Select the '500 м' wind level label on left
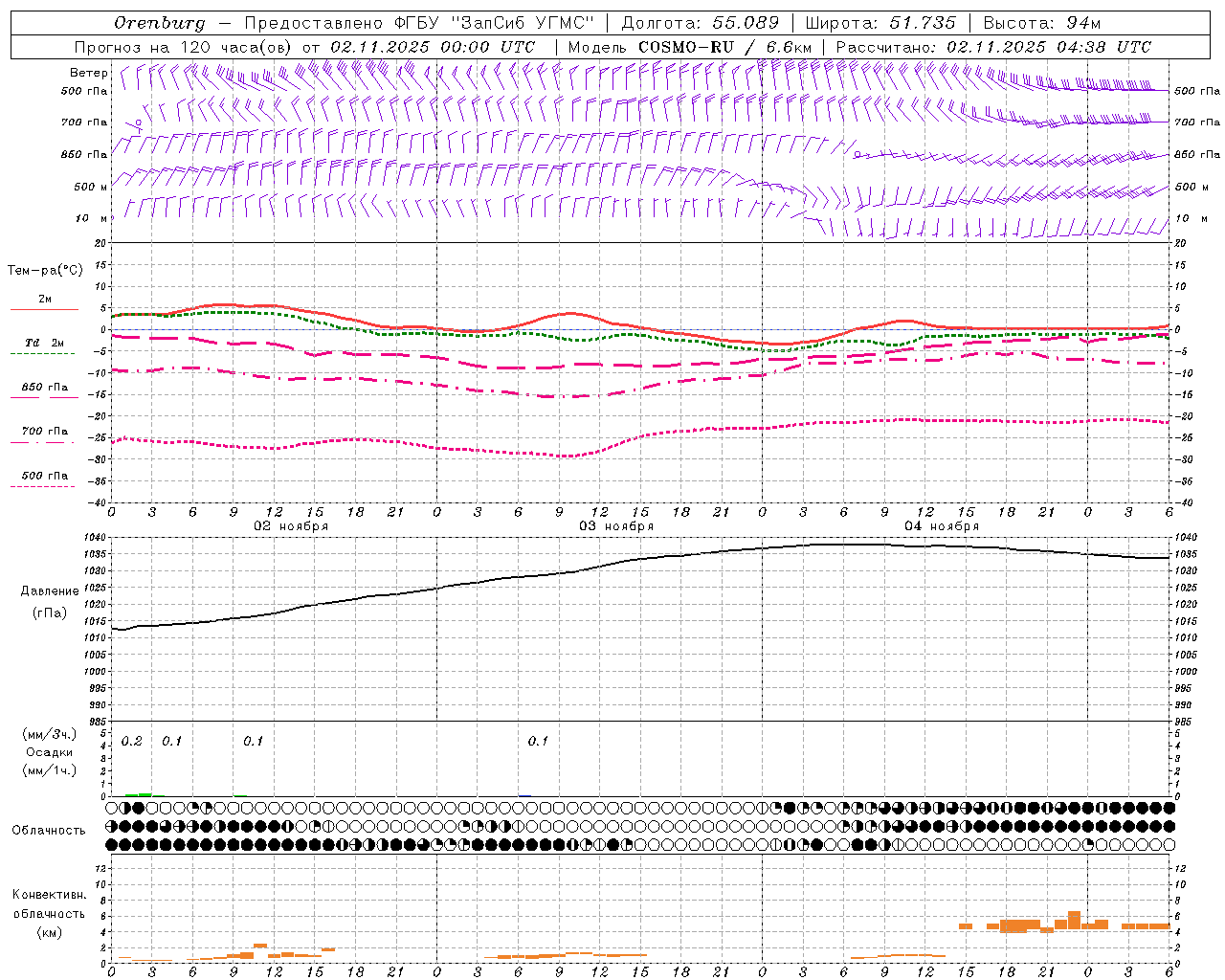1225x980 pixels. (x=90, y=187)
